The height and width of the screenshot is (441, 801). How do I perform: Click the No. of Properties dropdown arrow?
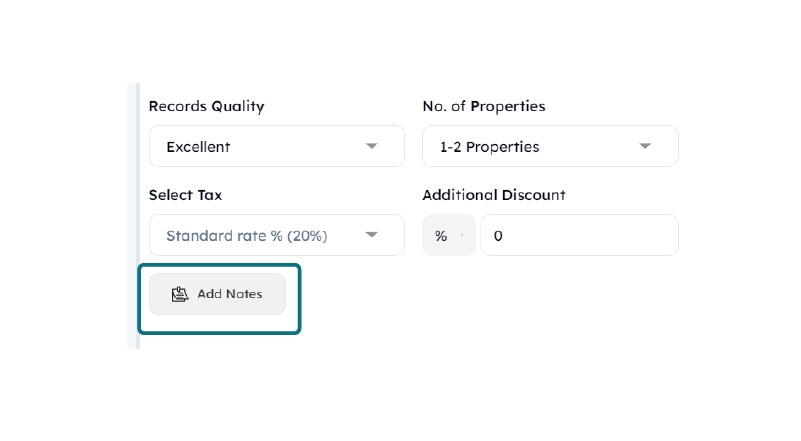coord(645,146)
